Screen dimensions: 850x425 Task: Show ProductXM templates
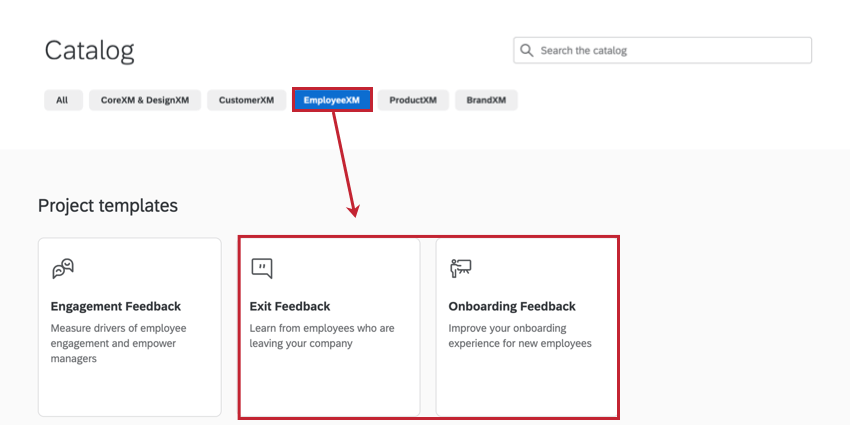click(413, 100)
